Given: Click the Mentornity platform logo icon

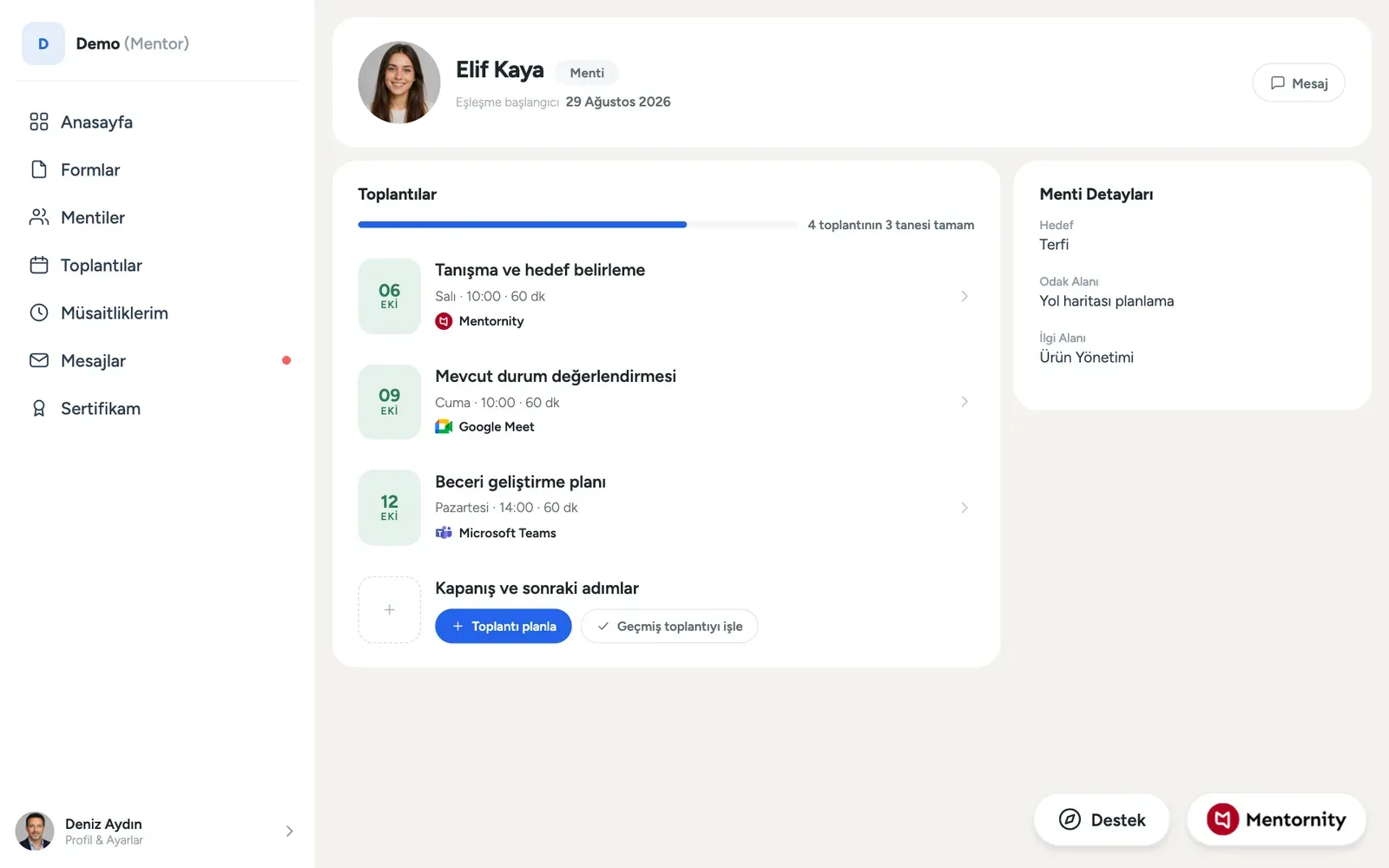Looking at the screenshot, I should coord(444,321).
